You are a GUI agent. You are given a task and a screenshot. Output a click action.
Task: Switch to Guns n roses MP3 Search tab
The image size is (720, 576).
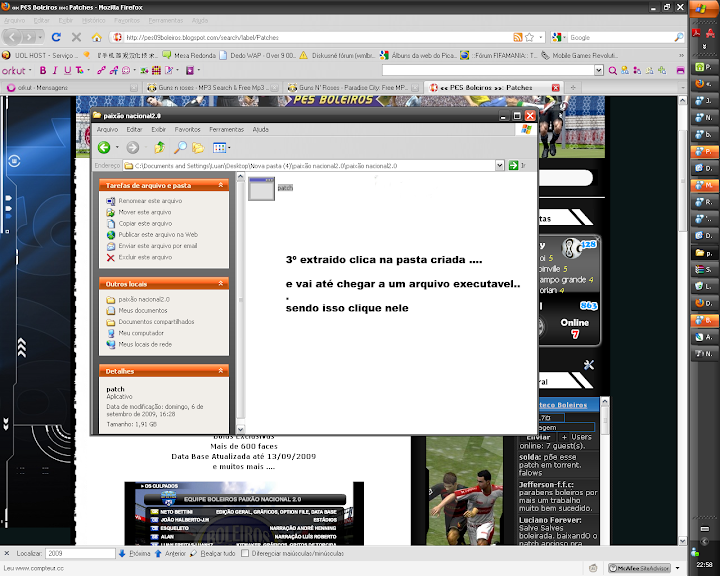[x=212, y=88]
